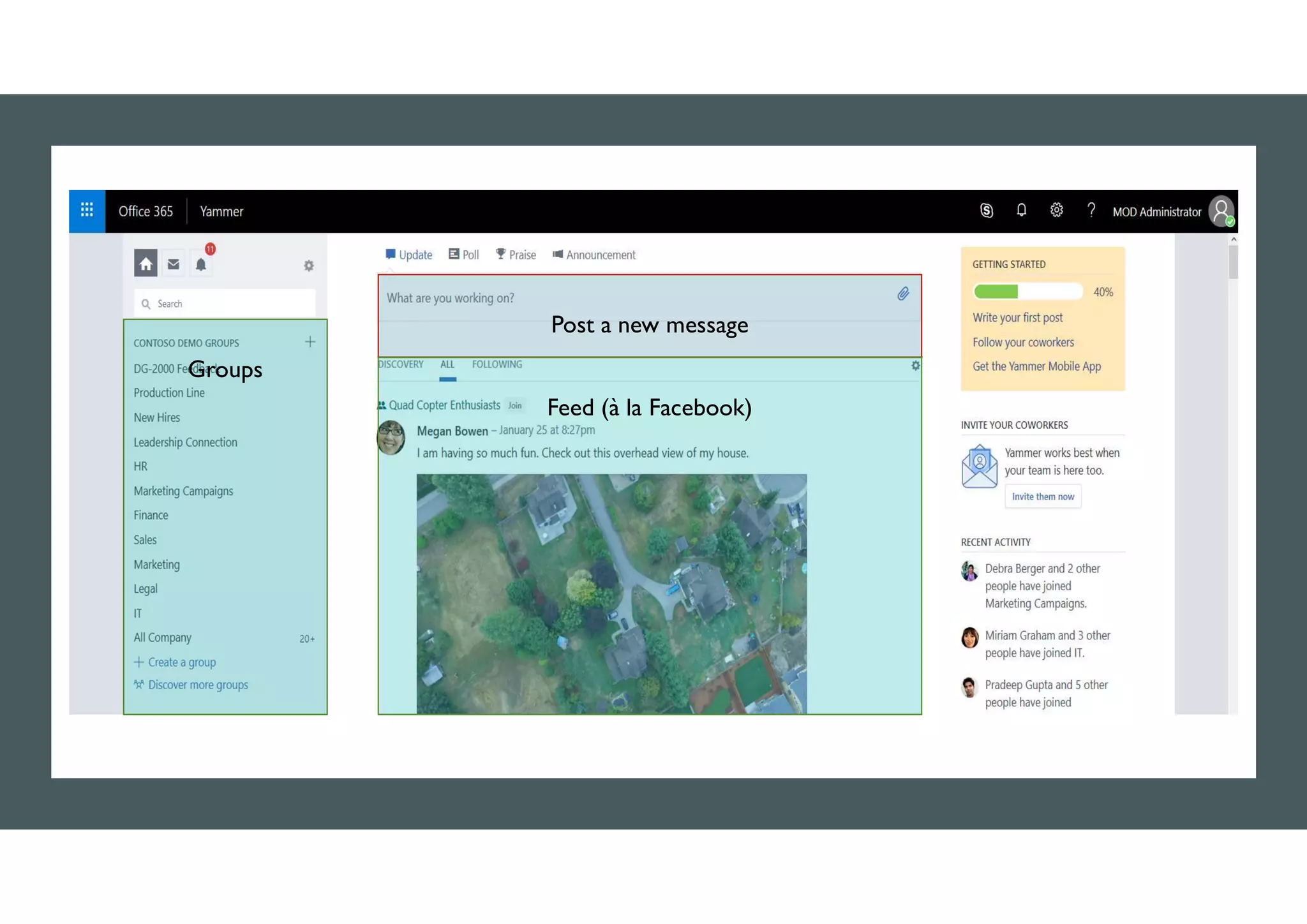The width and height of the screenshot is (1307, 924).
Task: Switch to the Following feed tab
Action: pyautogui.click(x=497, y=364)
